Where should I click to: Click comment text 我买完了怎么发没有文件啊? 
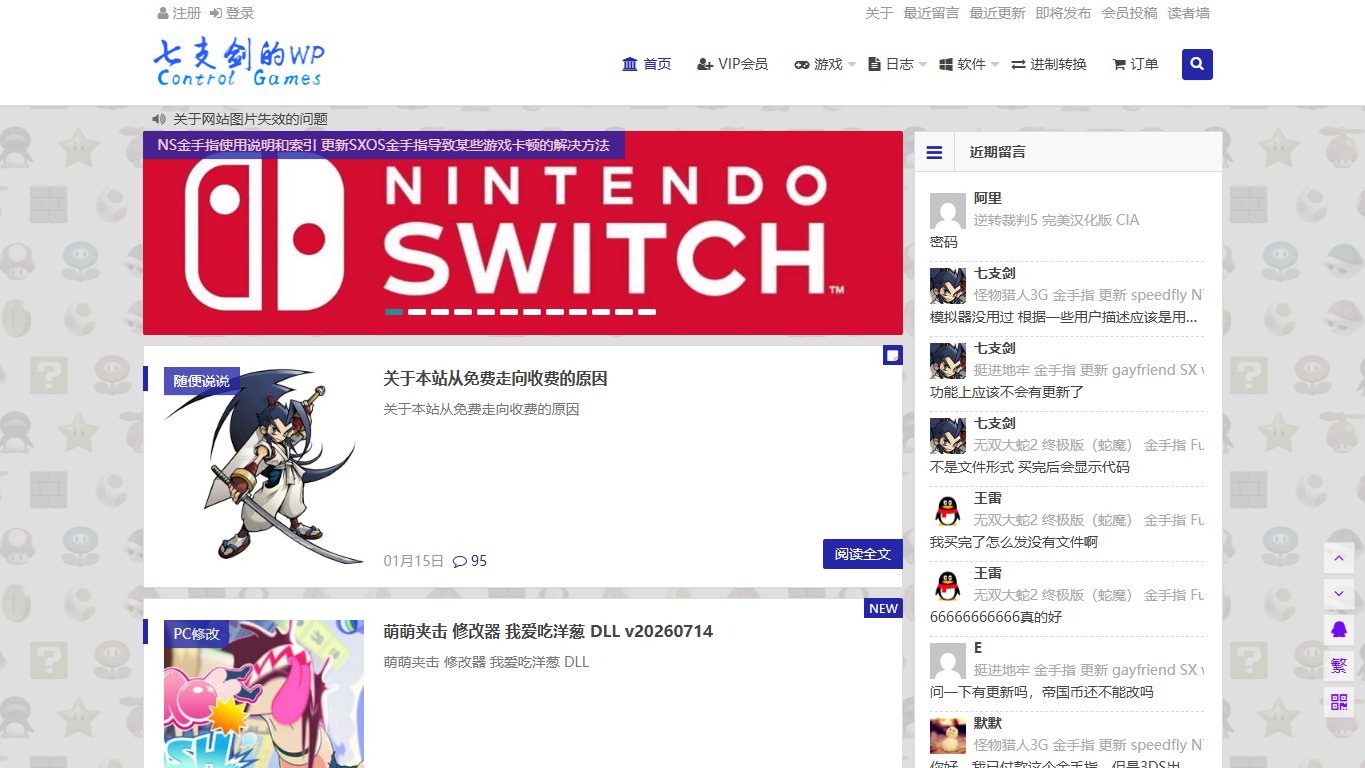(1014, 542)
